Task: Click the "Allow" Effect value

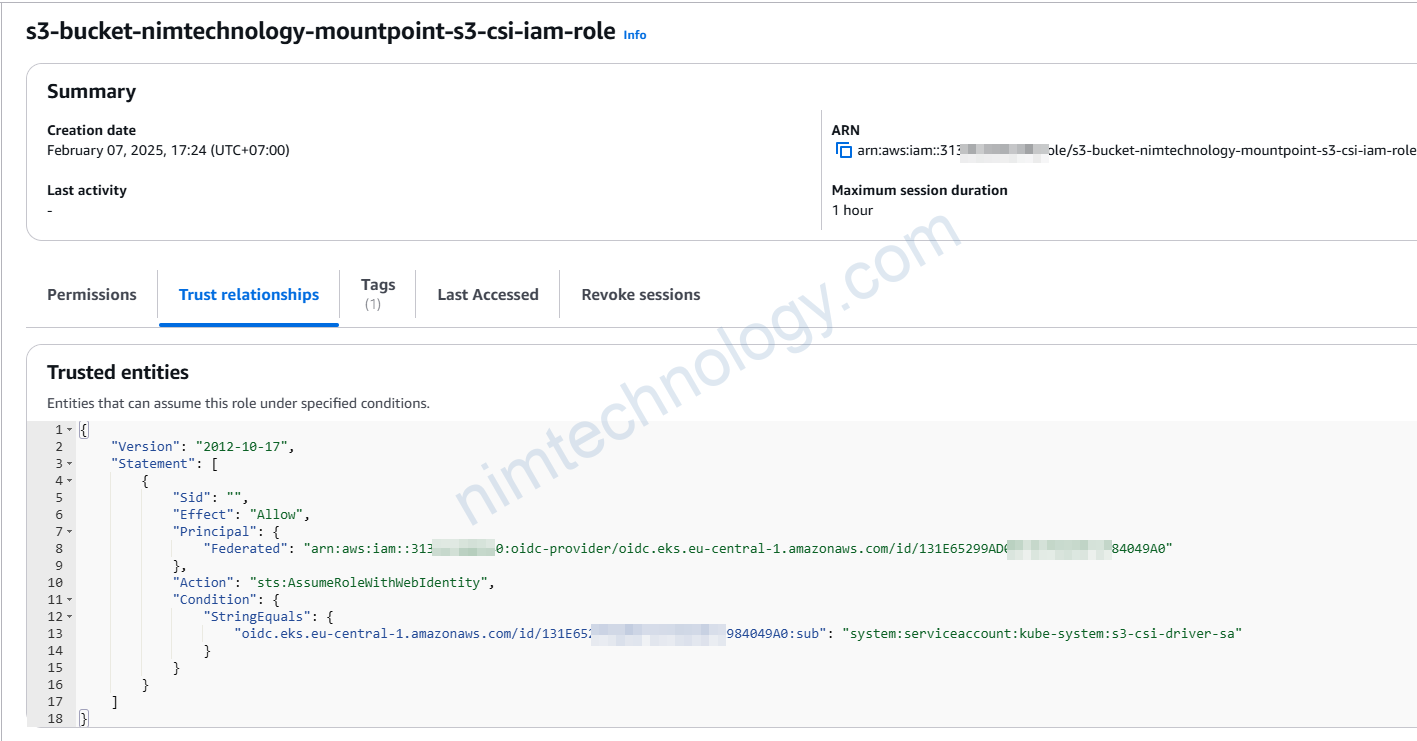Action: tap(279, 515)
